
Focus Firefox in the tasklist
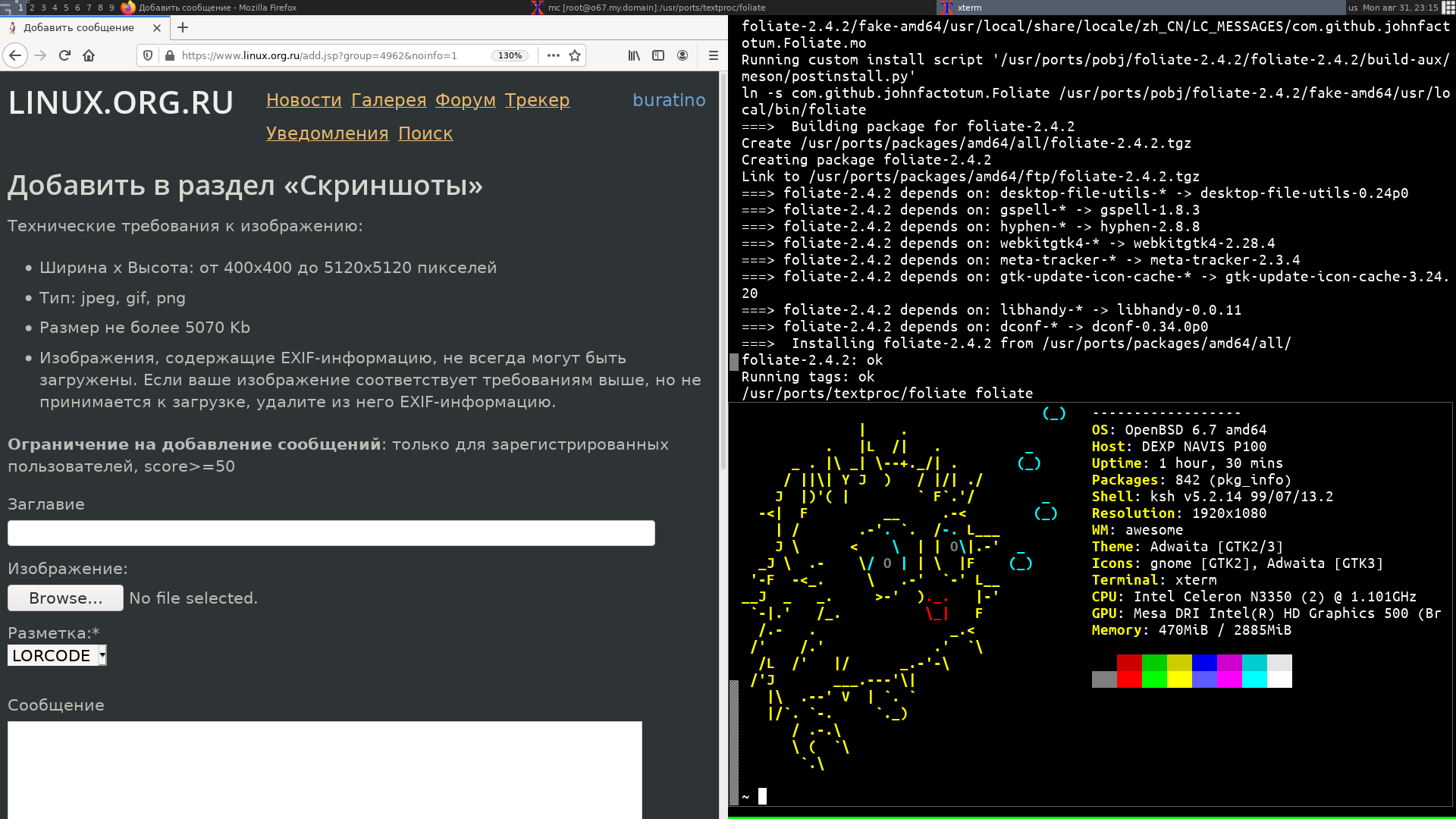coord(325,8)
